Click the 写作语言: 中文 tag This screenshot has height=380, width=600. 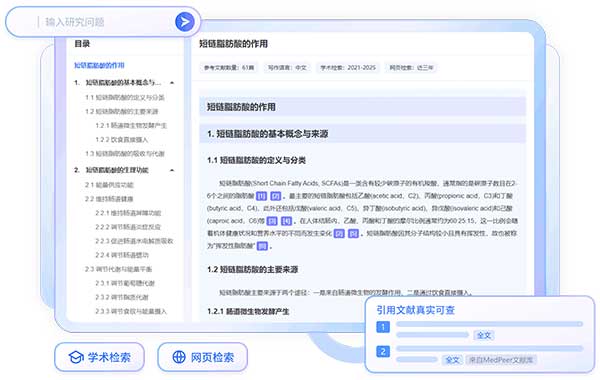[287, 68]
